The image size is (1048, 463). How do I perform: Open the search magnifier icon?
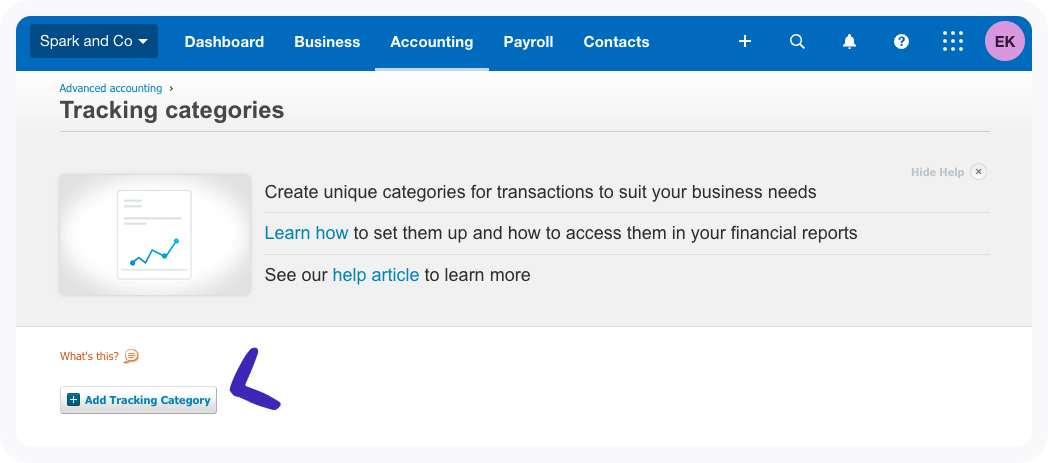click(x=797, y=42)
